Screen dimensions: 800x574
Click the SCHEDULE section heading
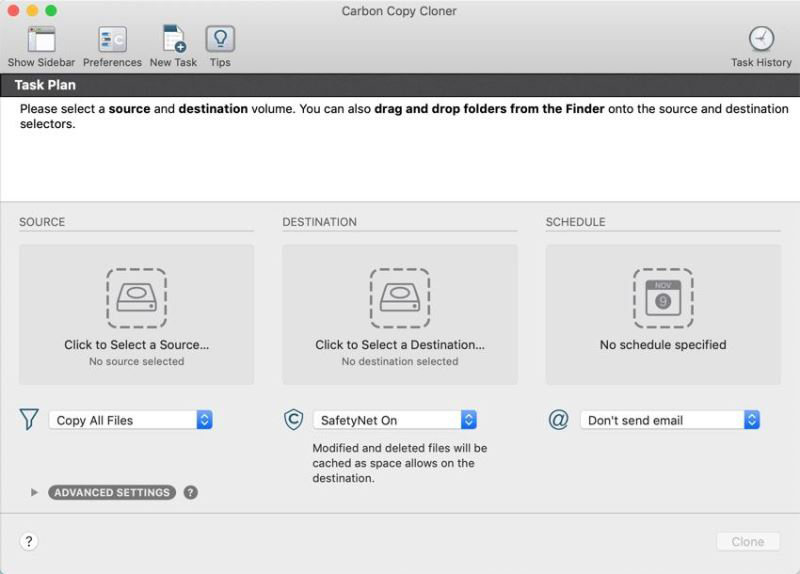(x=576, y=222)
